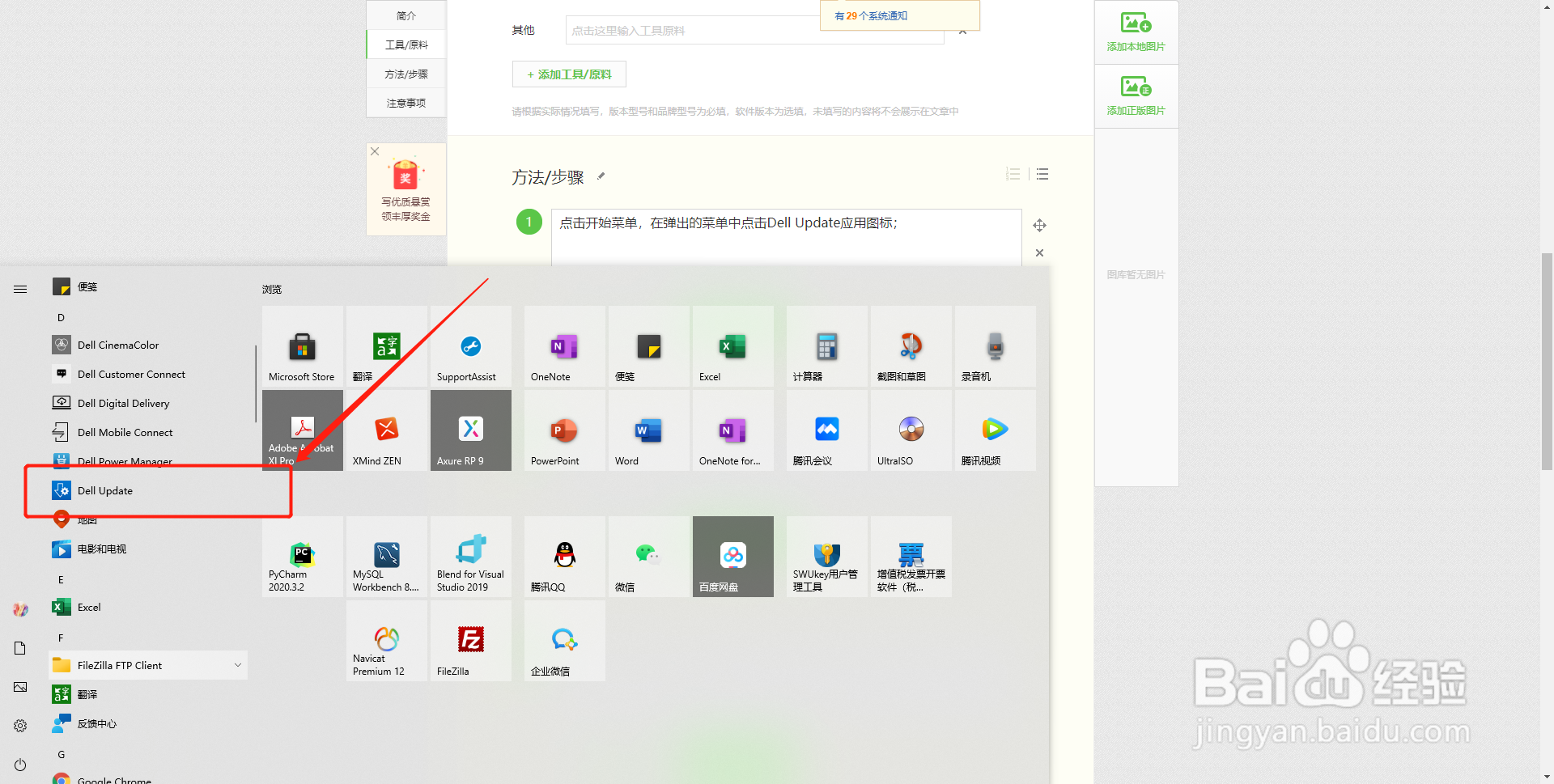Select the 注意事项 sidebar tab

click(406, 103)
